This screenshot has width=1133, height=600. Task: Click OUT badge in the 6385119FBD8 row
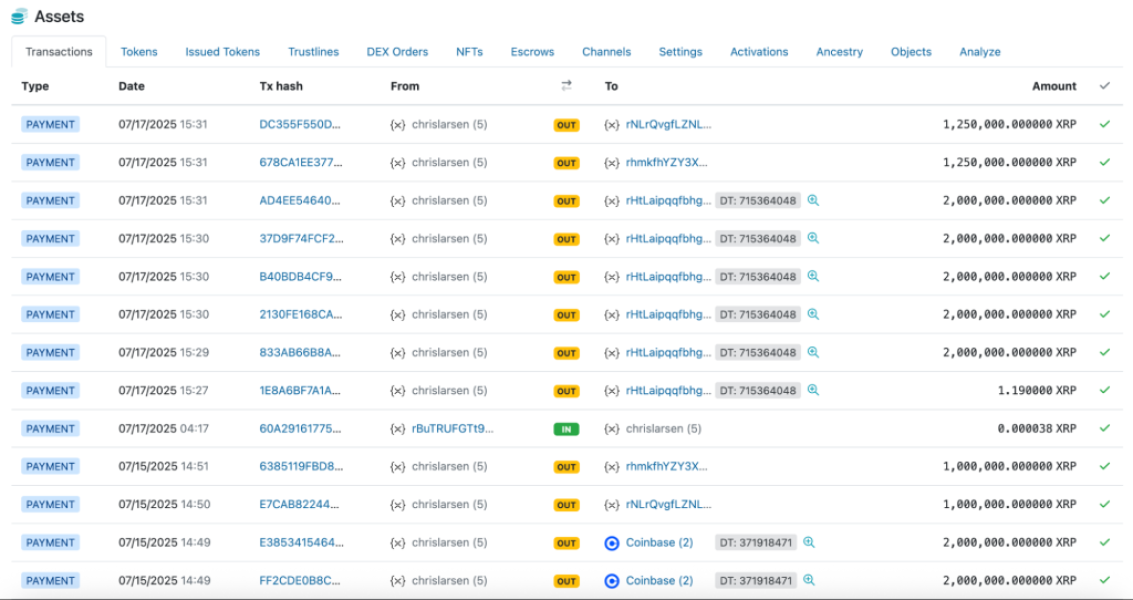click(x=566, y=467)
